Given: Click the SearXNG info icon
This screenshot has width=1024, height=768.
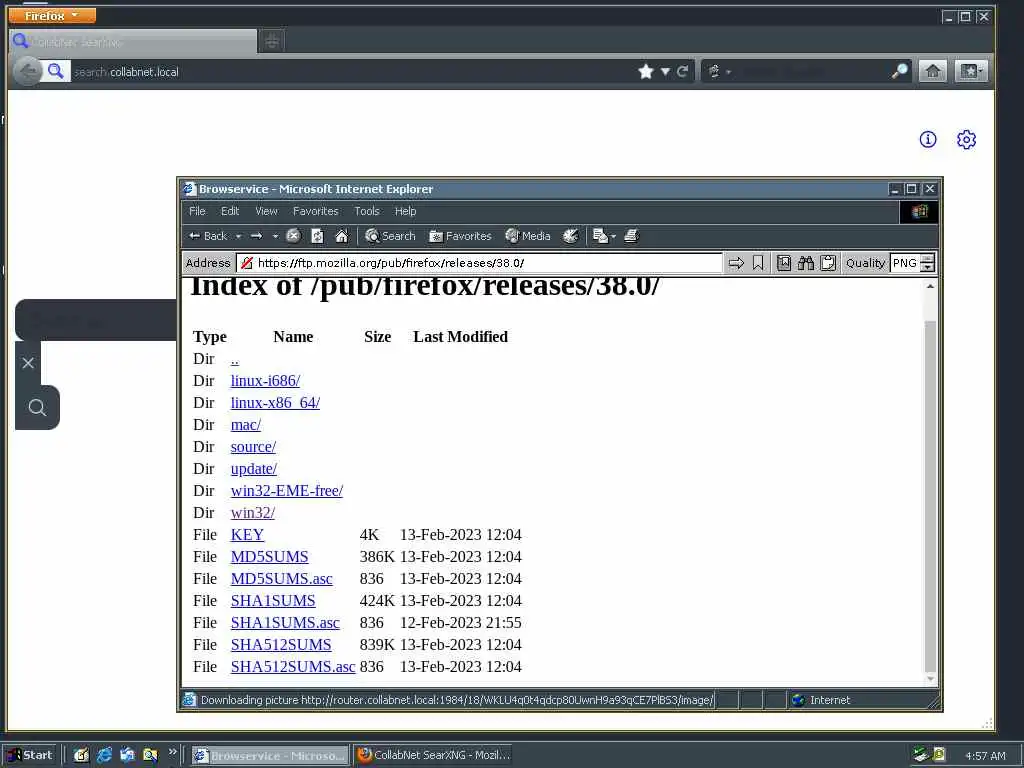Looking at the screenshot, I should tap(928, 139).
